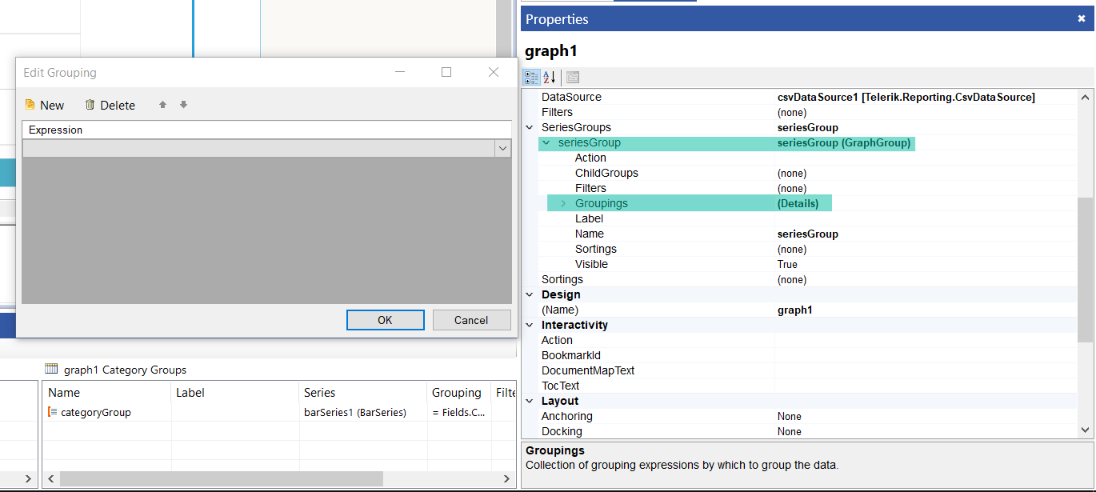Open the Expression dropdown arrow
Image resolution: width=1096 pixels, height=492 pixels.
[x=503, y=148]
